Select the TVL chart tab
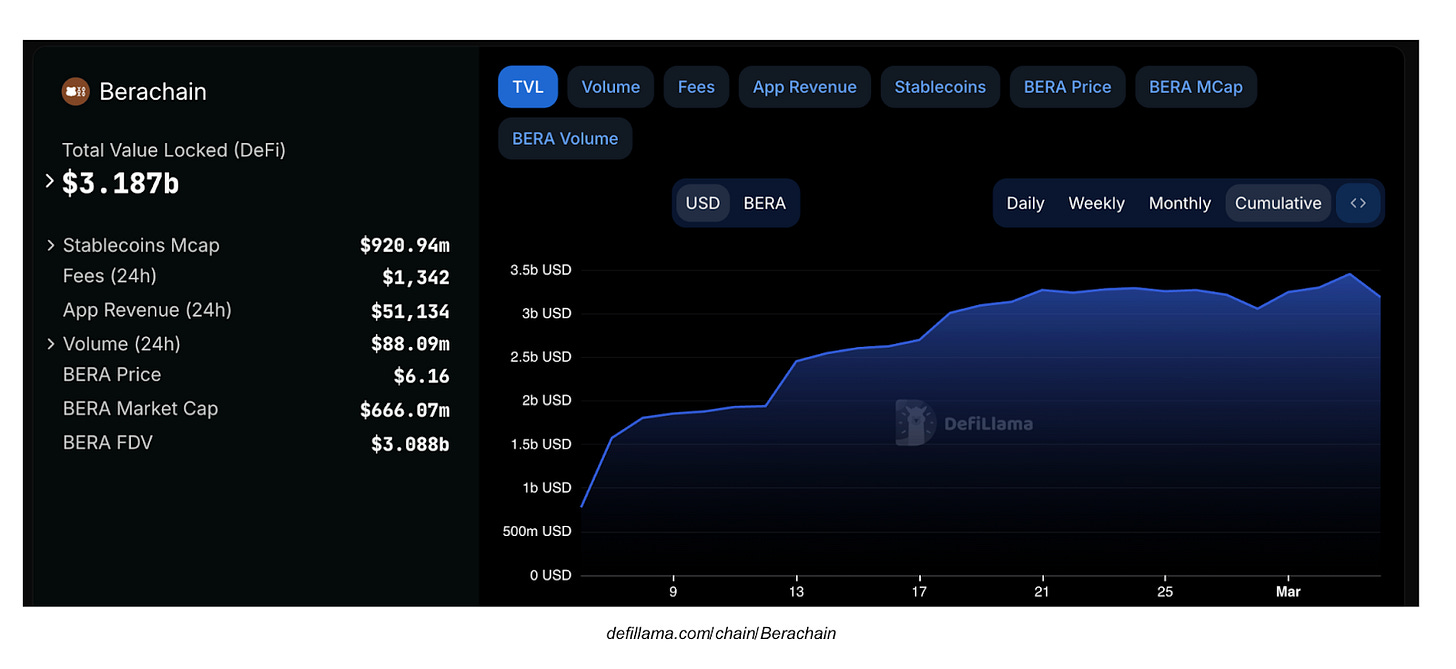The height and width of the screenshot is (669, 1456). (527, 87)
